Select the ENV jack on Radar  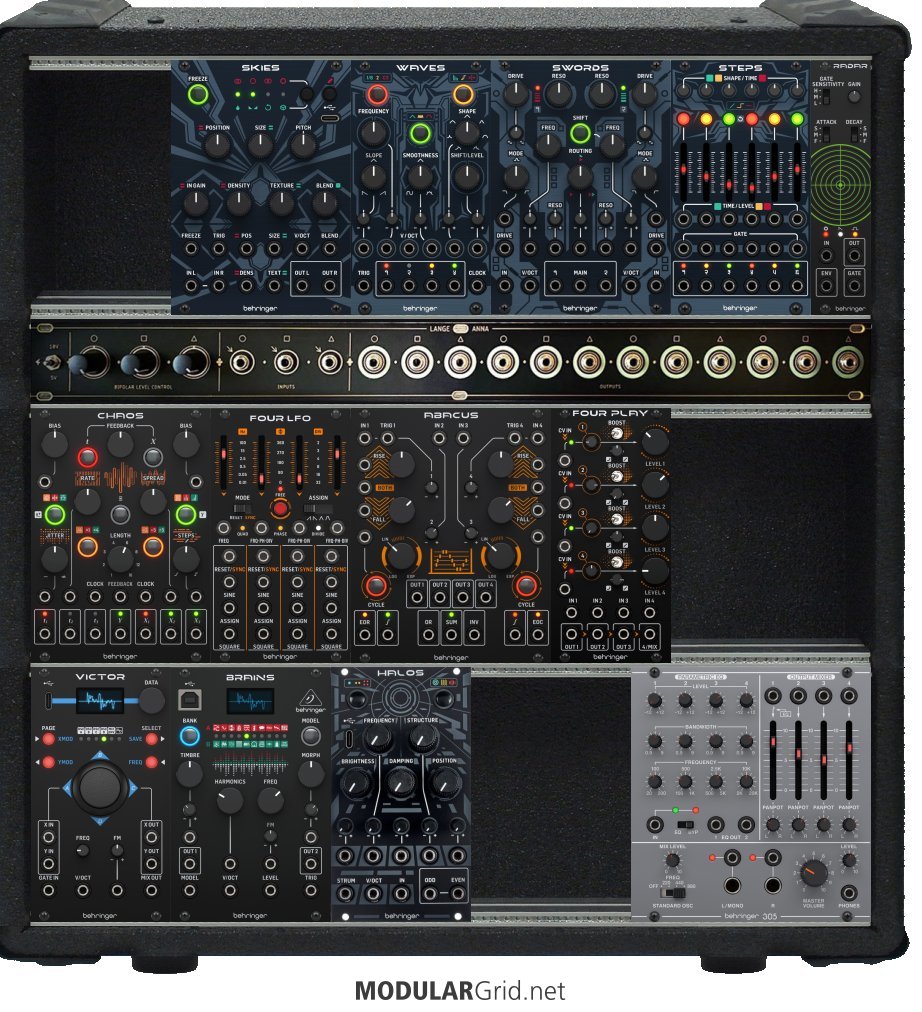tap(827, 286)
